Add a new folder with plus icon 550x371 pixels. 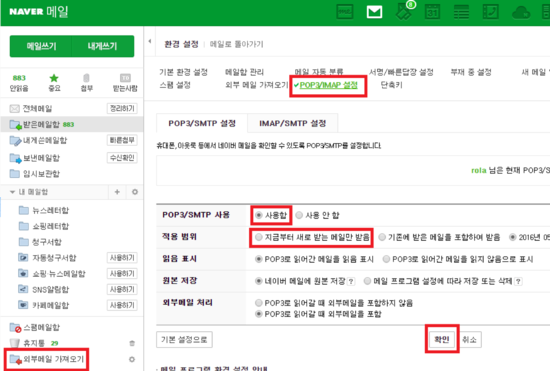[117, 192]
